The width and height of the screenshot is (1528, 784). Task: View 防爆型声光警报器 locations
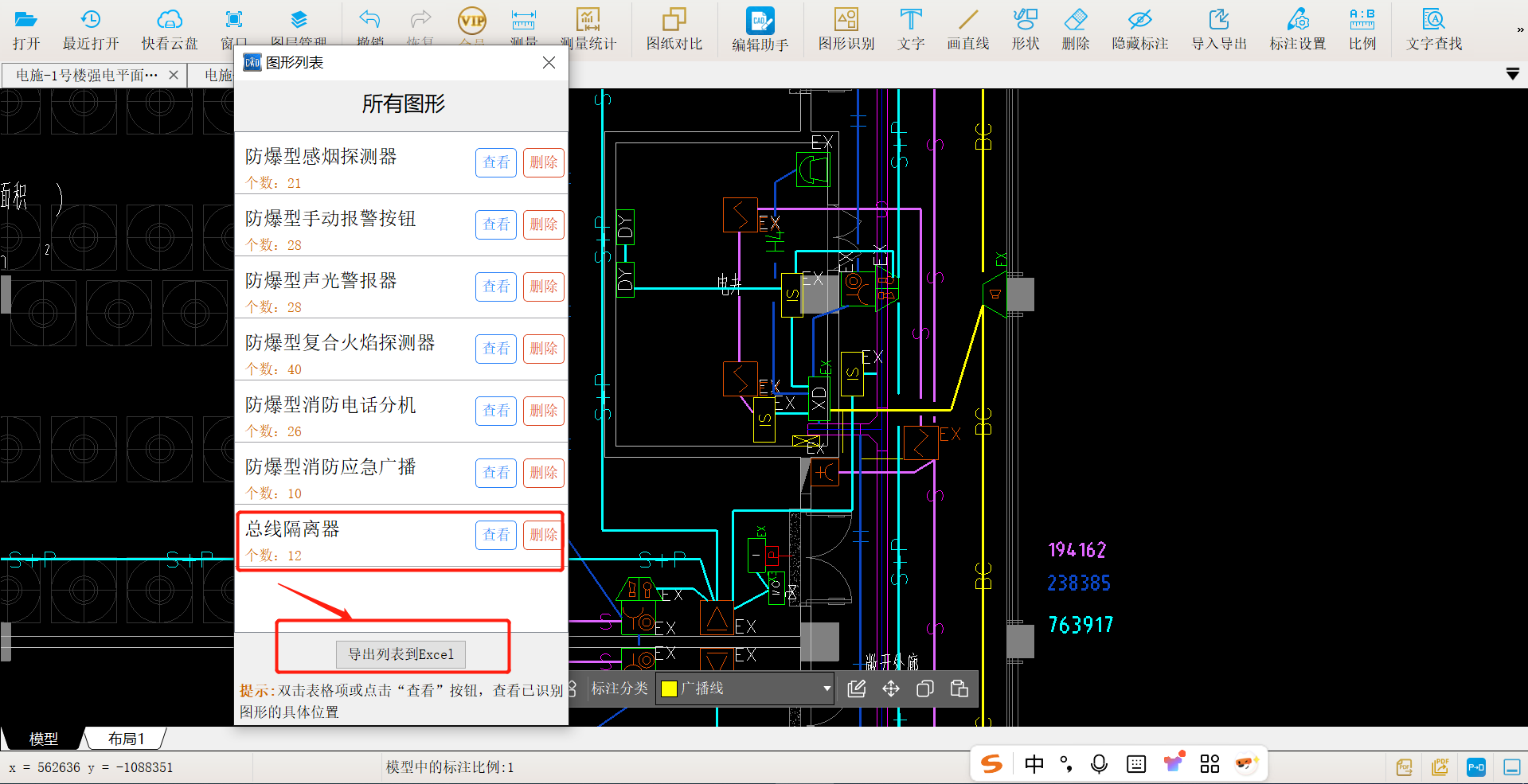(496, 287)
